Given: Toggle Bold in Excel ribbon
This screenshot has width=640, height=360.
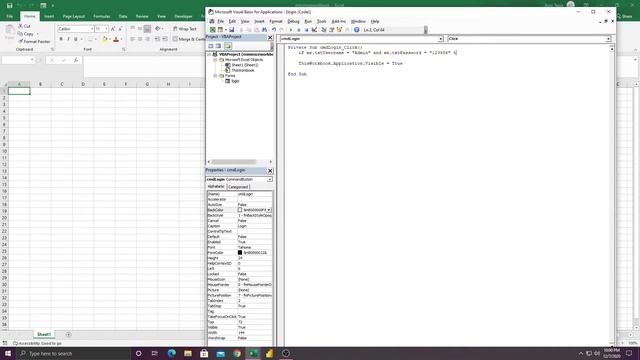Looking at the screenshot, I should tap(61, 39).
